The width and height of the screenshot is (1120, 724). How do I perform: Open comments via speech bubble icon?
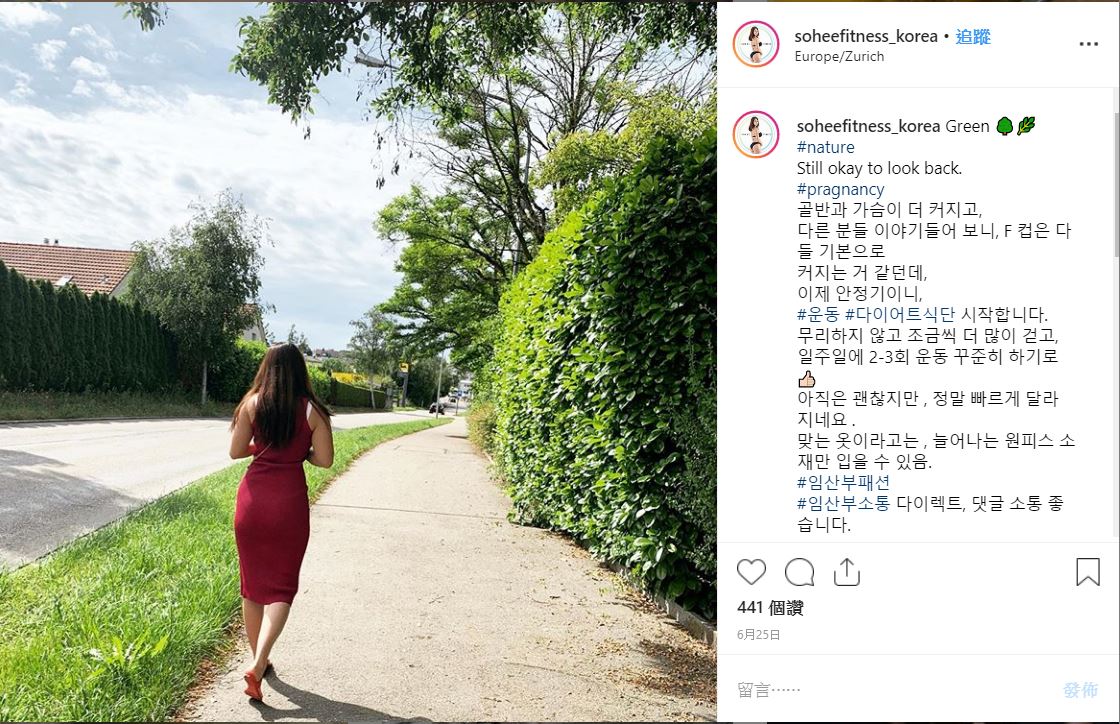pyautogui.click(x=799, y=572)
